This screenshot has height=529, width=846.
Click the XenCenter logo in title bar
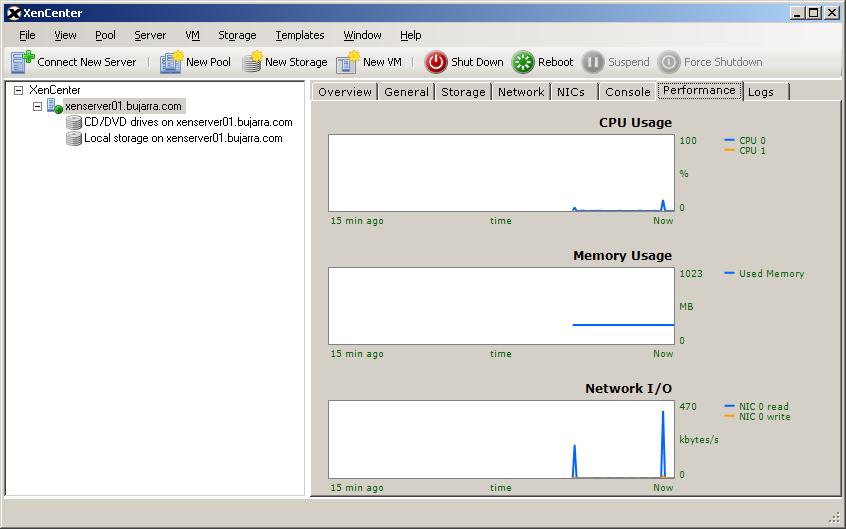tap(14, 13)
